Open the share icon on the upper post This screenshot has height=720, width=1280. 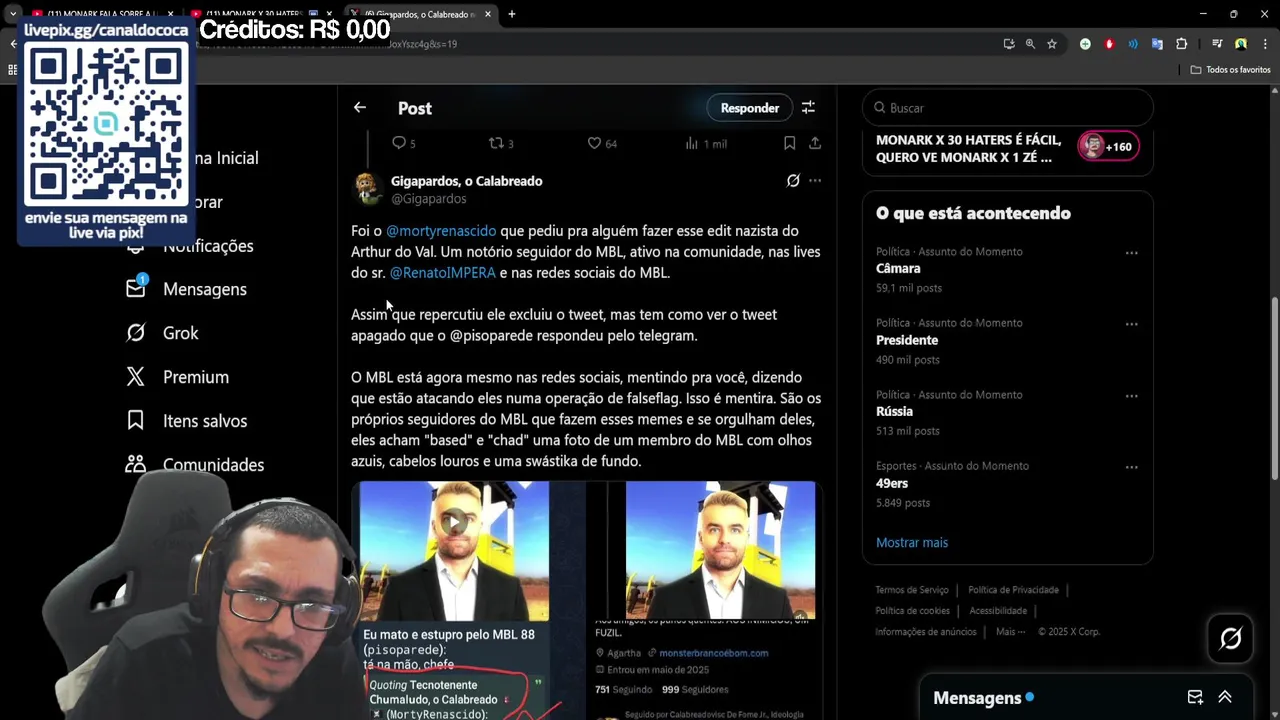pos(815,143)
